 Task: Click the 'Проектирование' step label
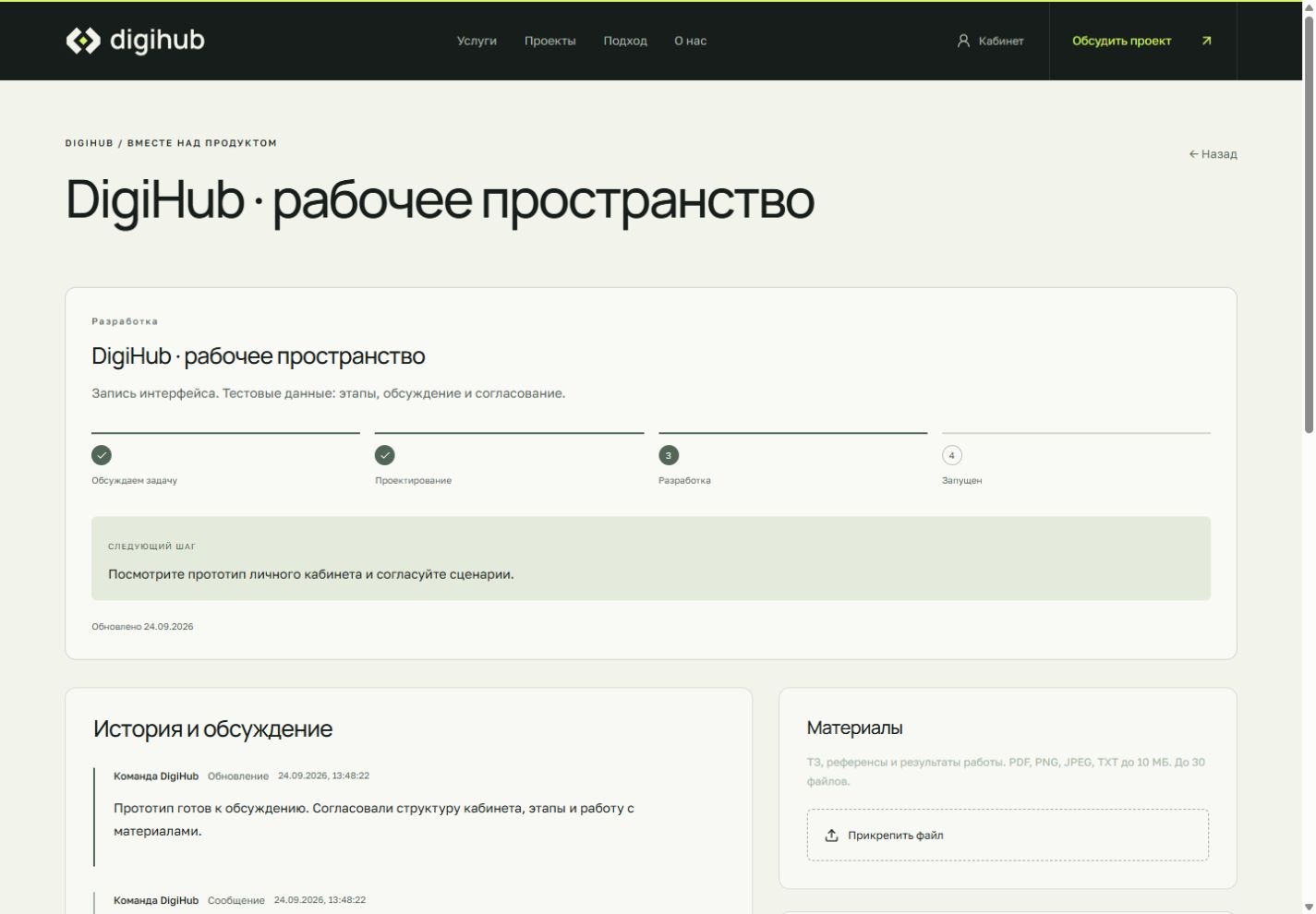[413, 481]
